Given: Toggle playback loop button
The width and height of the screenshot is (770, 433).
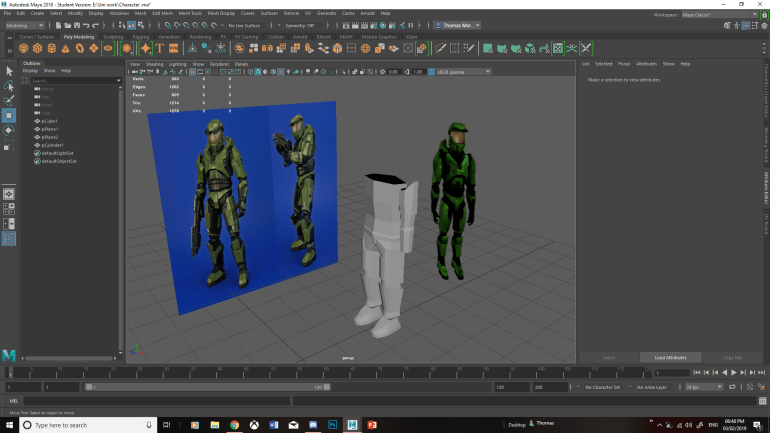Looking at the screenshot, I should [732, 387].
